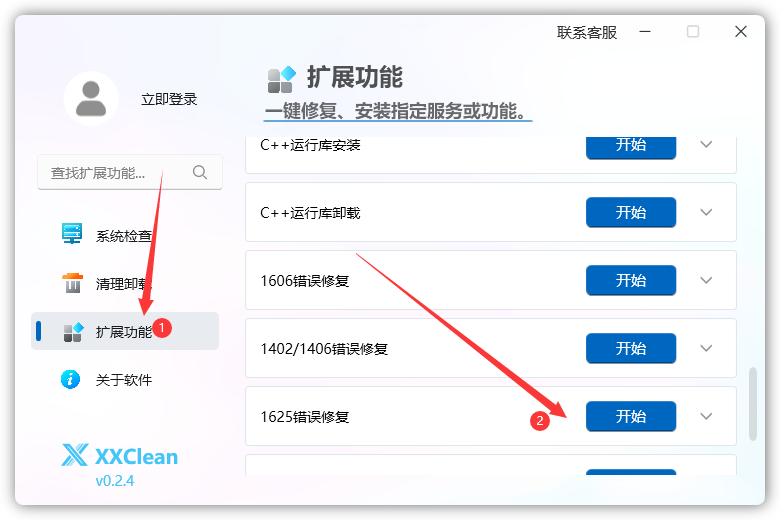Expand the 1625错误修复 row chevron

[x=706, y=416]
